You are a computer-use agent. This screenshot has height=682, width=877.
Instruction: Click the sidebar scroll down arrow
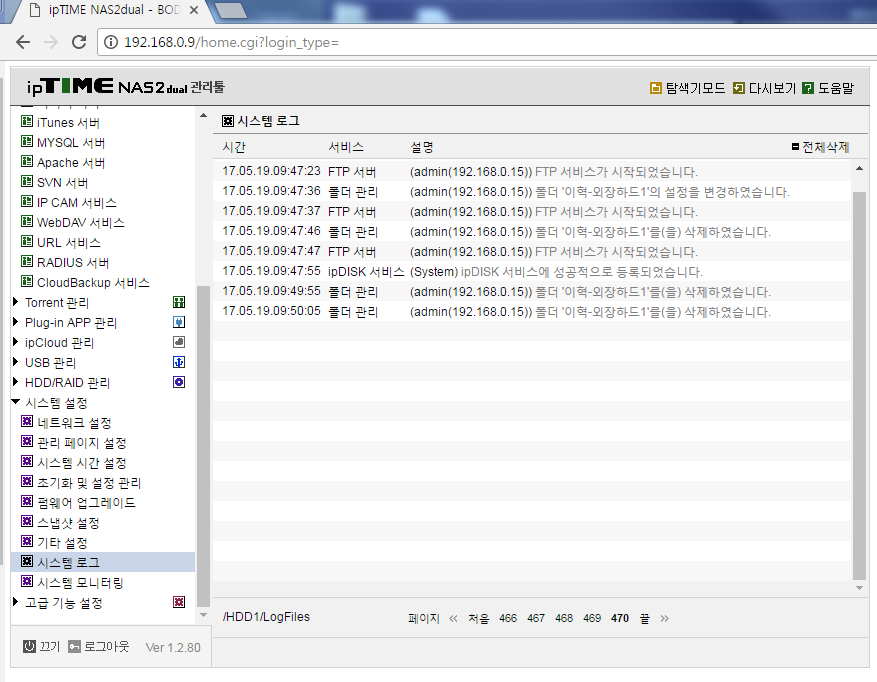204,615
